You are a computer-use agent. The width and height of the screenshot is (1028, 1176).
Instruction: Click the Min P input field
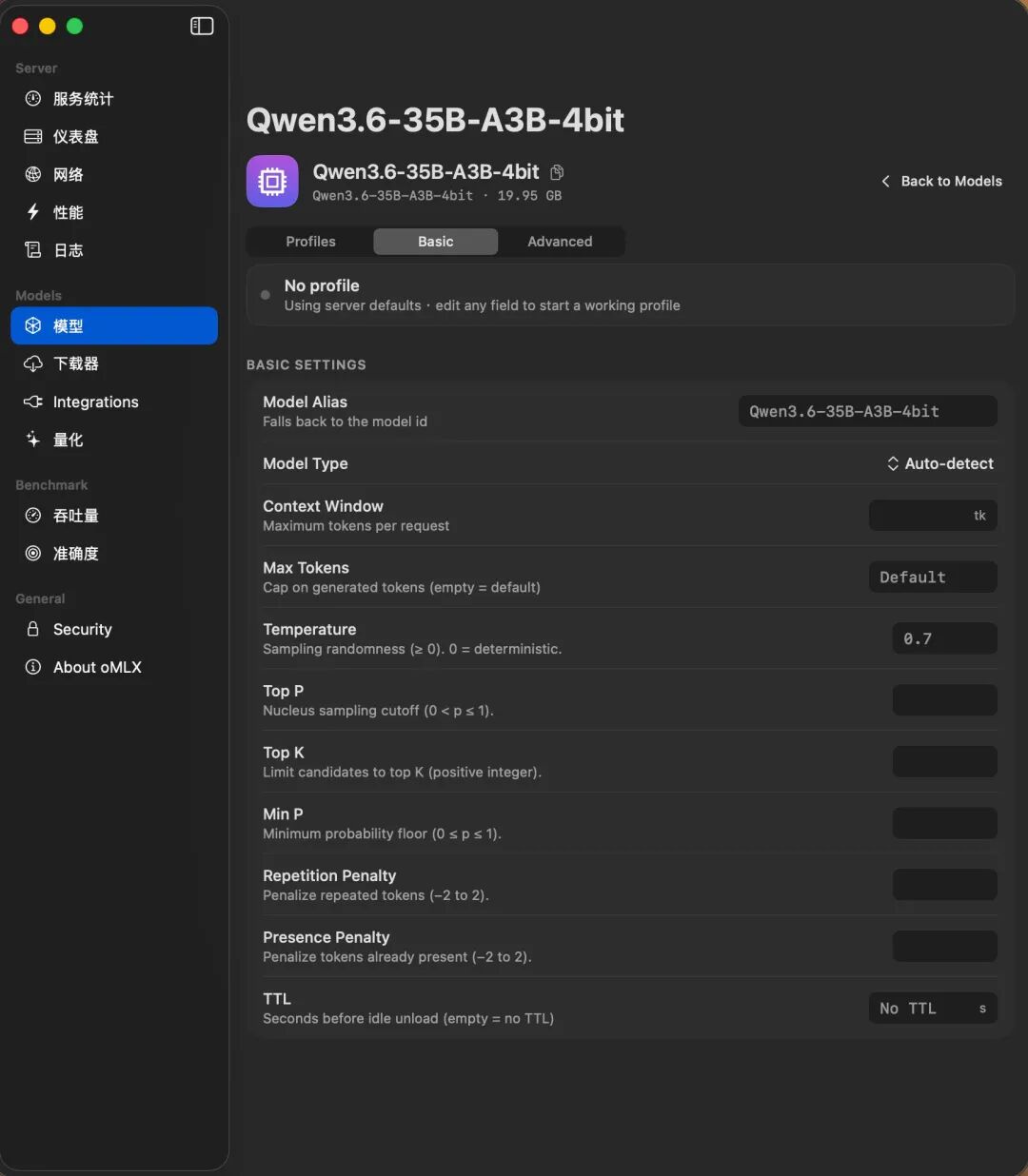(x=944, y=823)
